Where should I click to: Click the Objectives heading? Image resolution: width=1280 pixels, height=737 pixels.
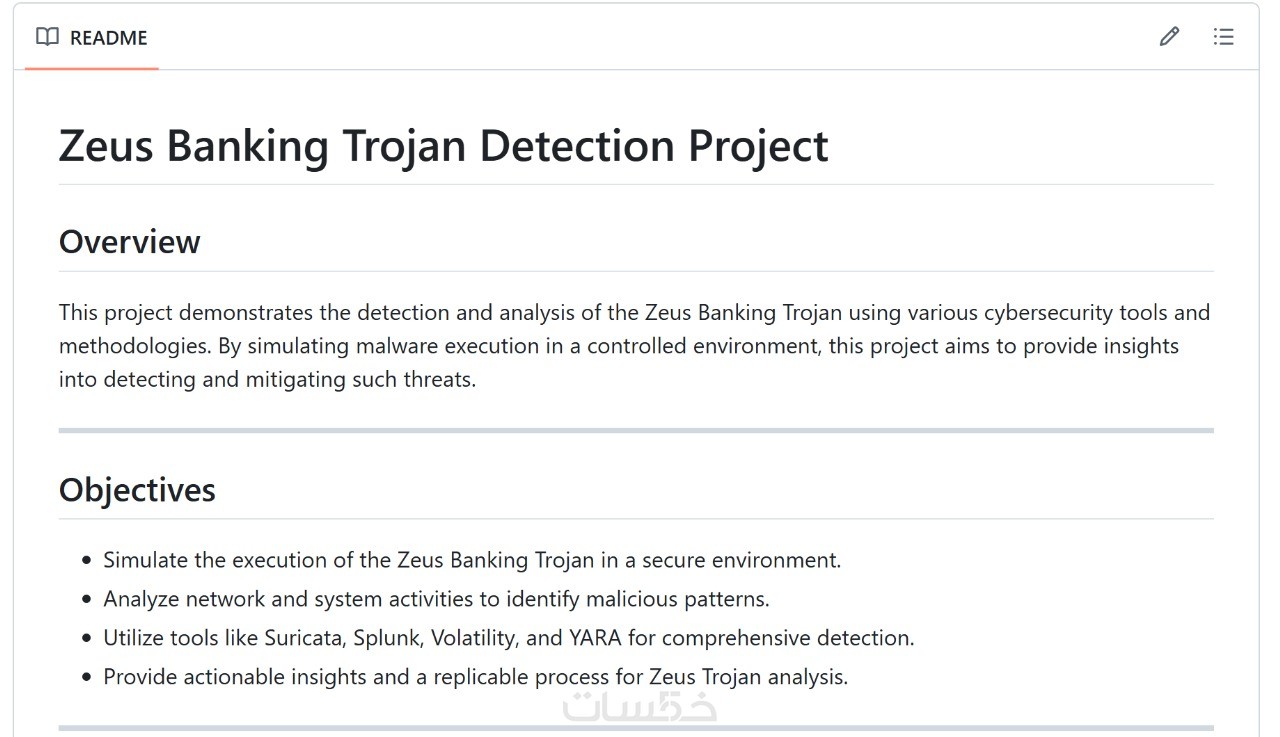point(137,490)
